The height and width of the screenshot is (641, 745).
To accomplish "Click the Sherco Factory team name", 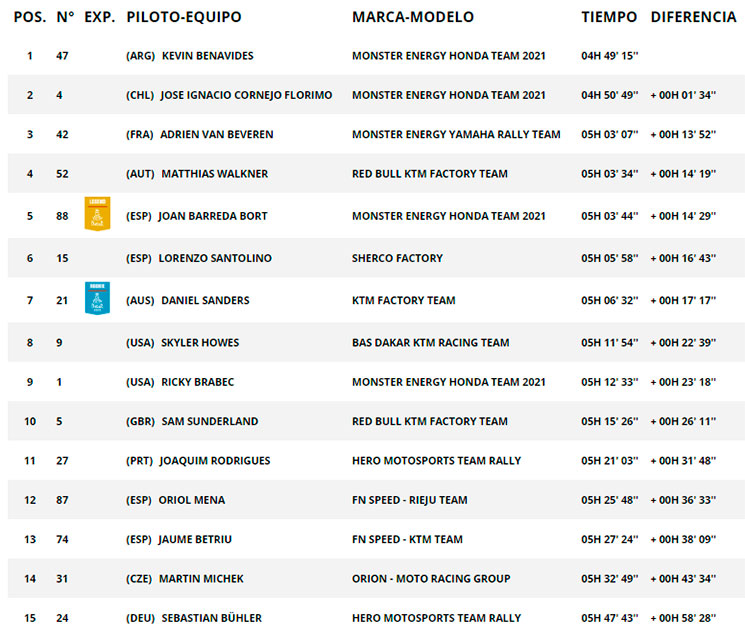I will (x=397, y=258).
